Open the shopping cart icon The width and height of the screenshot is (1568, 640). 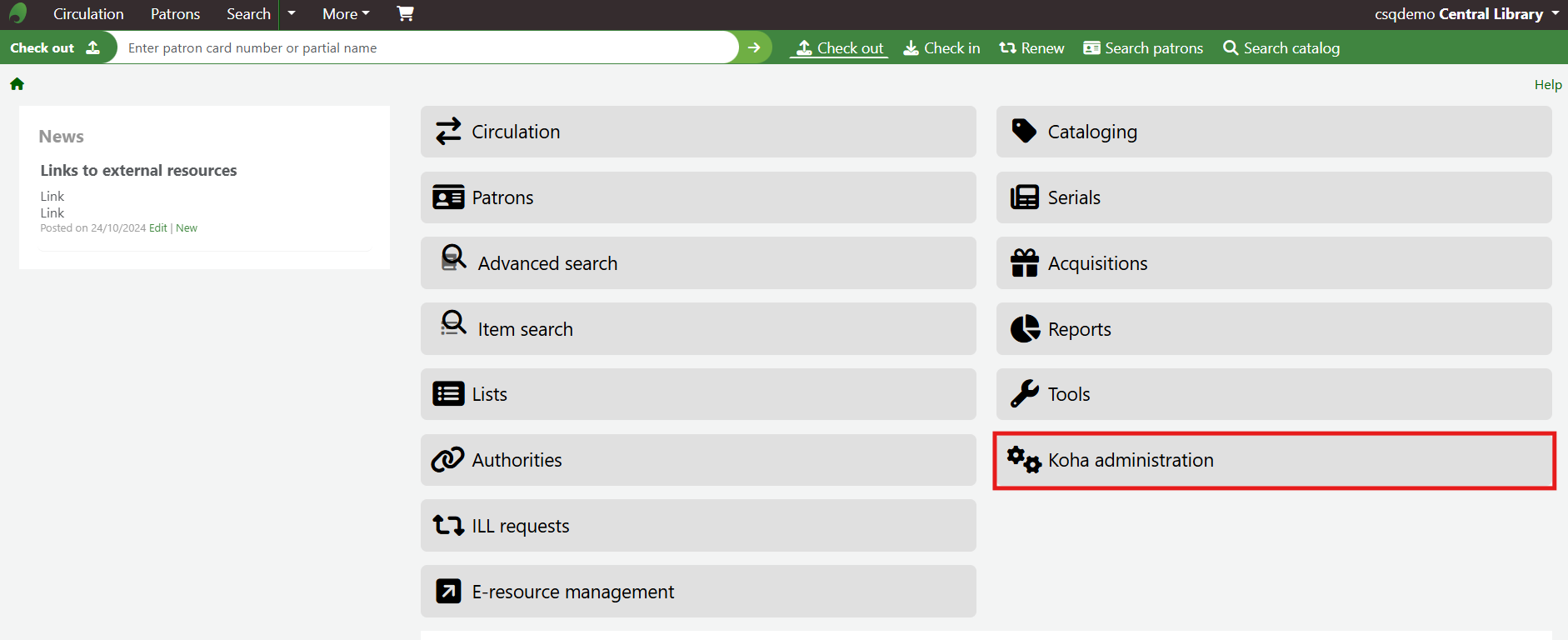click(405, 13)
